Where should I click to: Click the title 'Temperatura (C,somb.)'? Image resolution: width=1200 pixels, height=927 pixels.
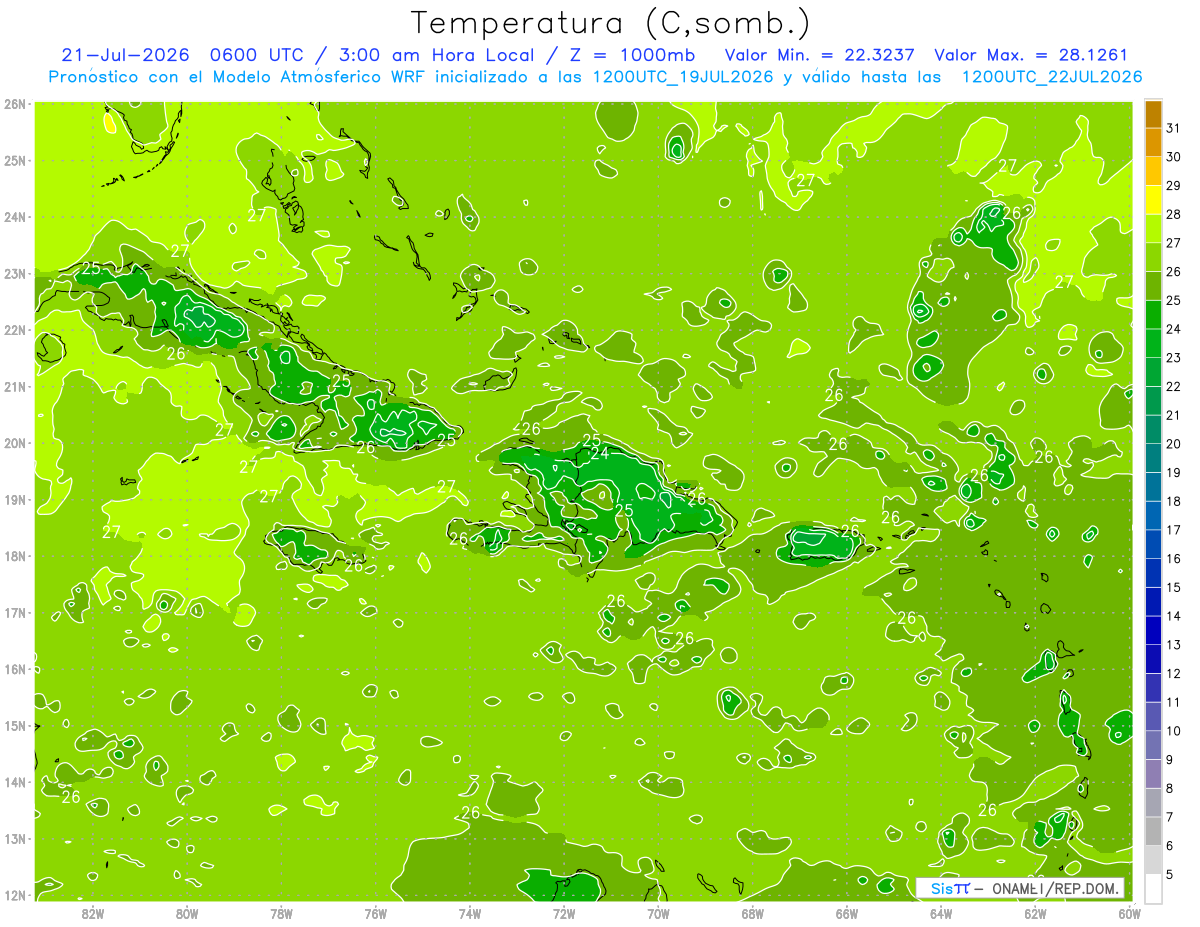pyautogui.click(x=611, y=23)
